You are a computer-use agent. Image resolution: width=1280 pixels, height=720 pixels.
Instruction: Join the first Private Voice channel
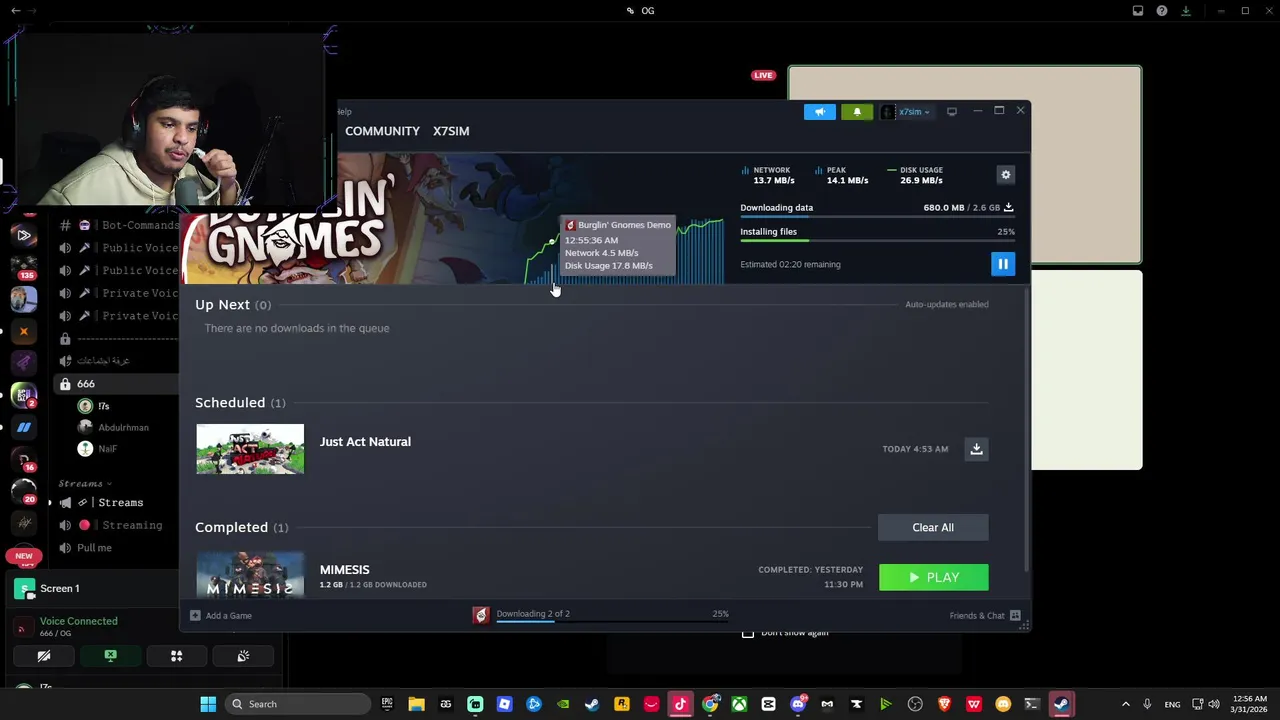pos(118,293)
